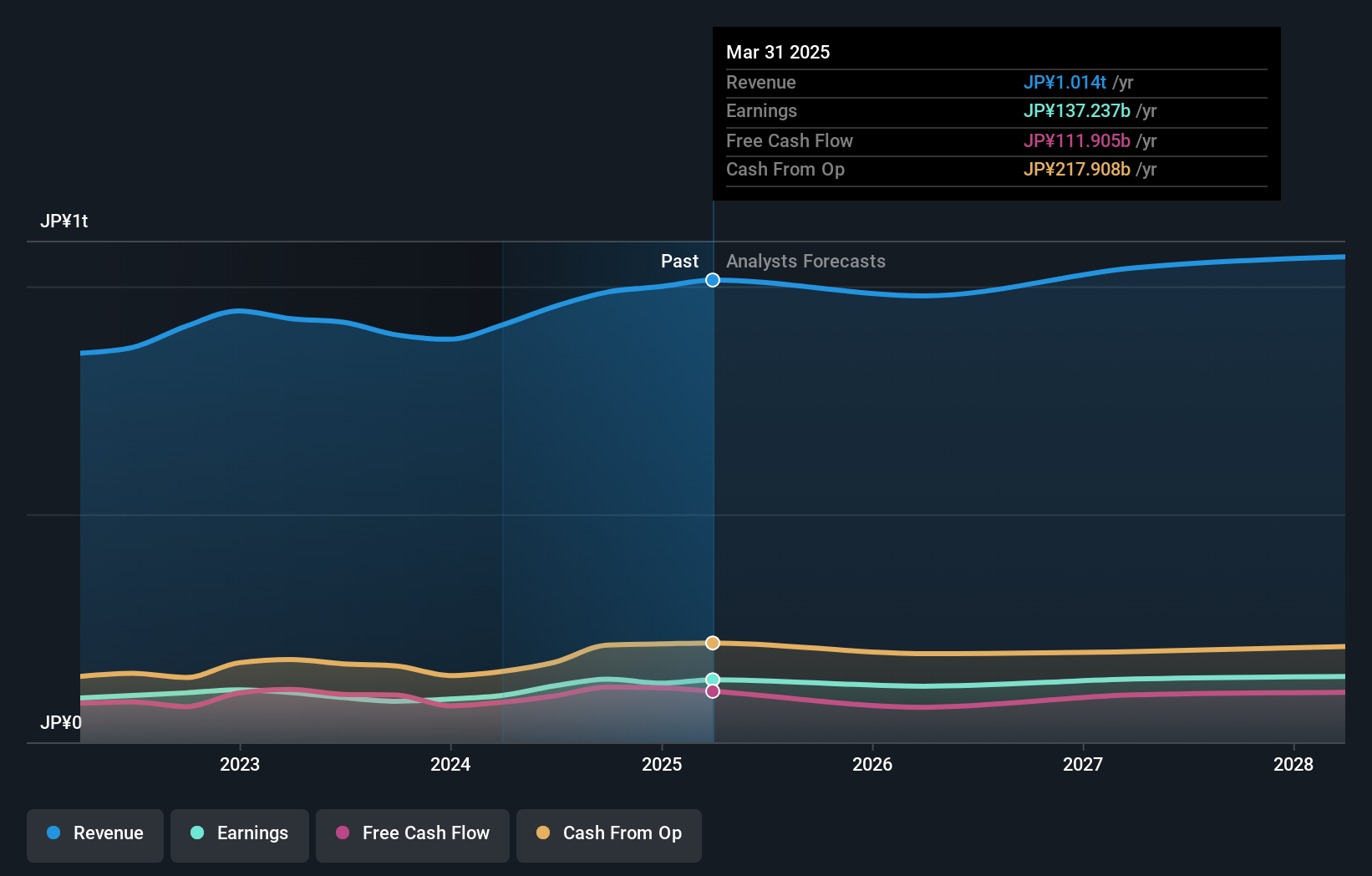The height and width of the screenshot is (876, 1372).
Task: Click the JP¥0 y-axis label
Action: [x=61, y=722]
